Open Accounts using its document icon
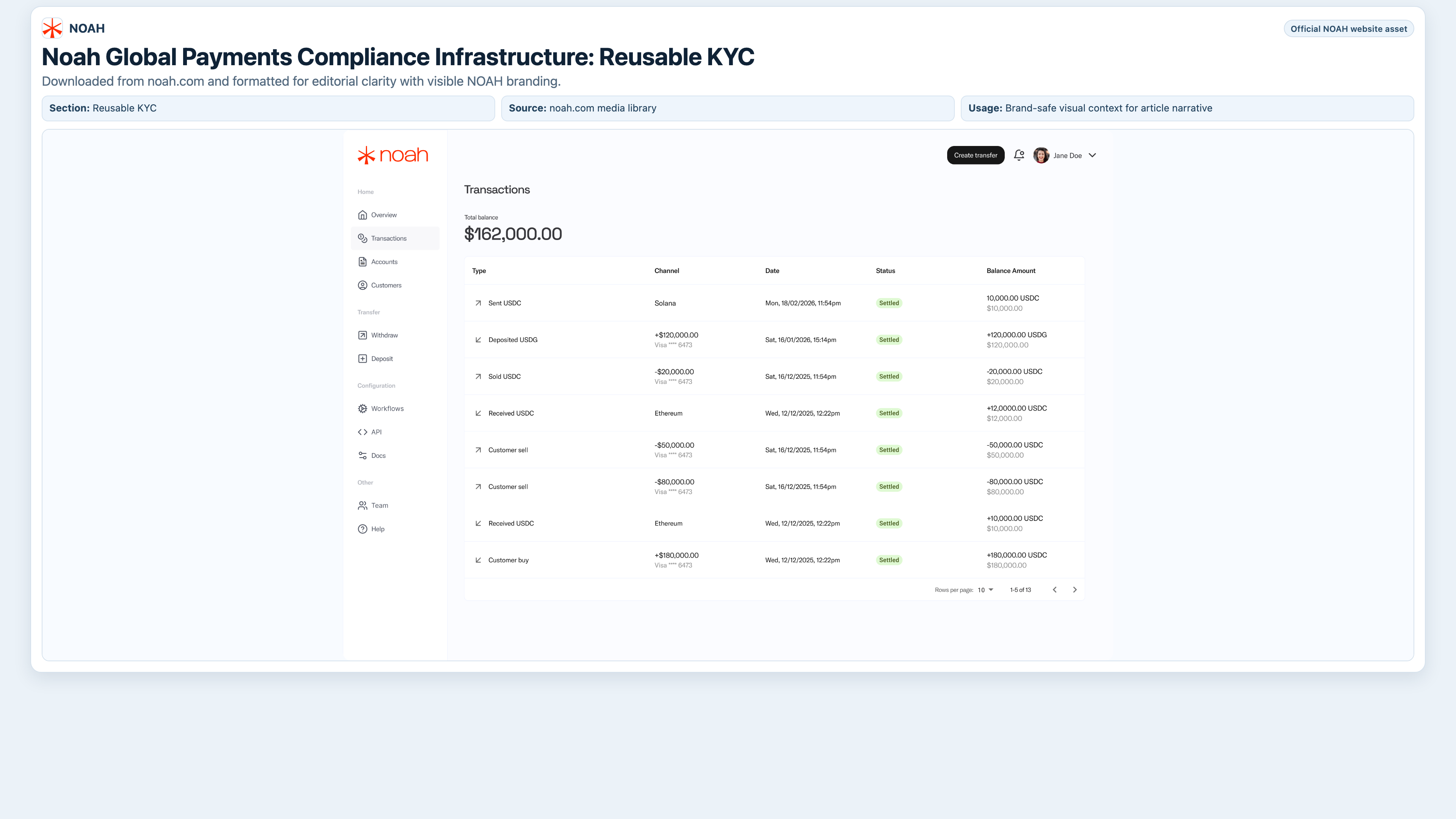The height and width of the screenshot is (819, 1456). pos(362,261)
